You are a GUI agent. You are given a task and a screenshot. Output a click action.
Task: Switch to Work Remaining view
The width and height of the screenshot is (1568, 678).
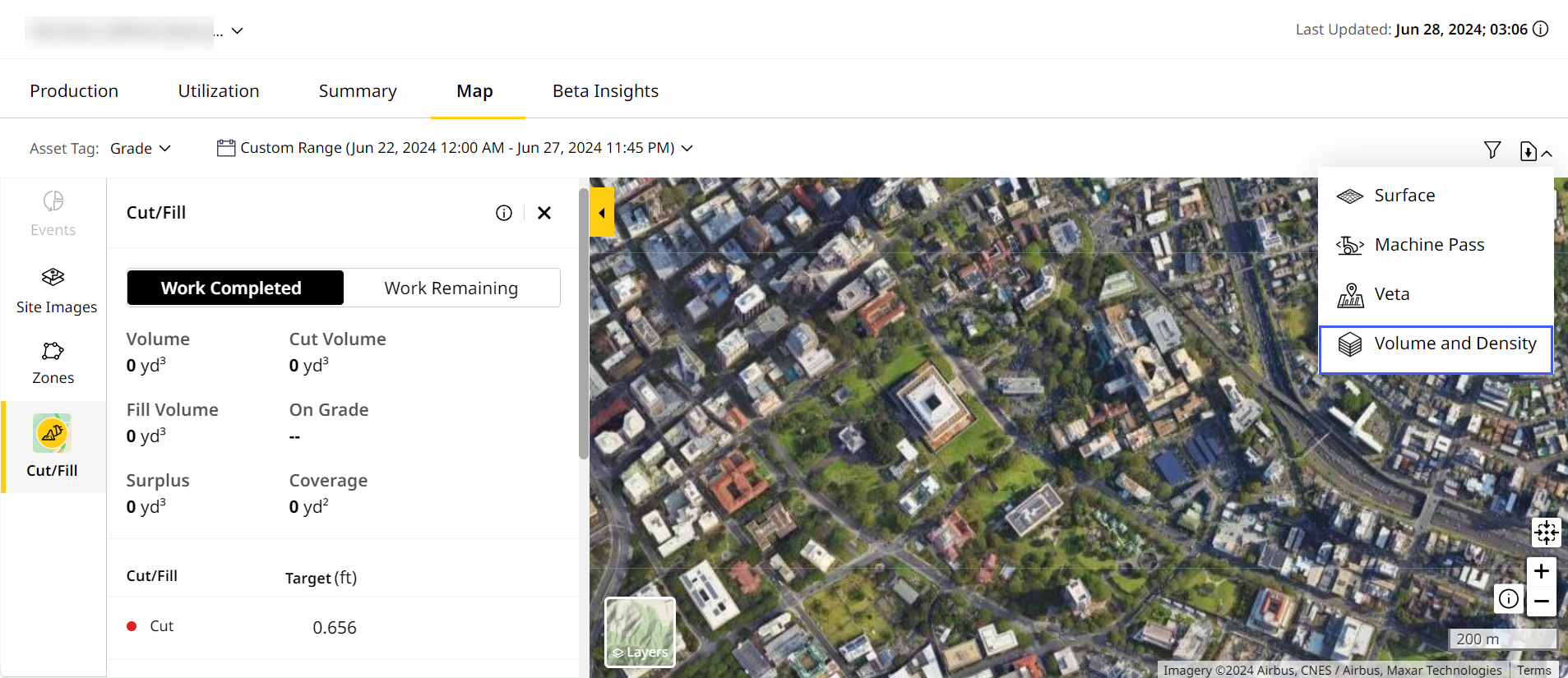coord(451,288)
